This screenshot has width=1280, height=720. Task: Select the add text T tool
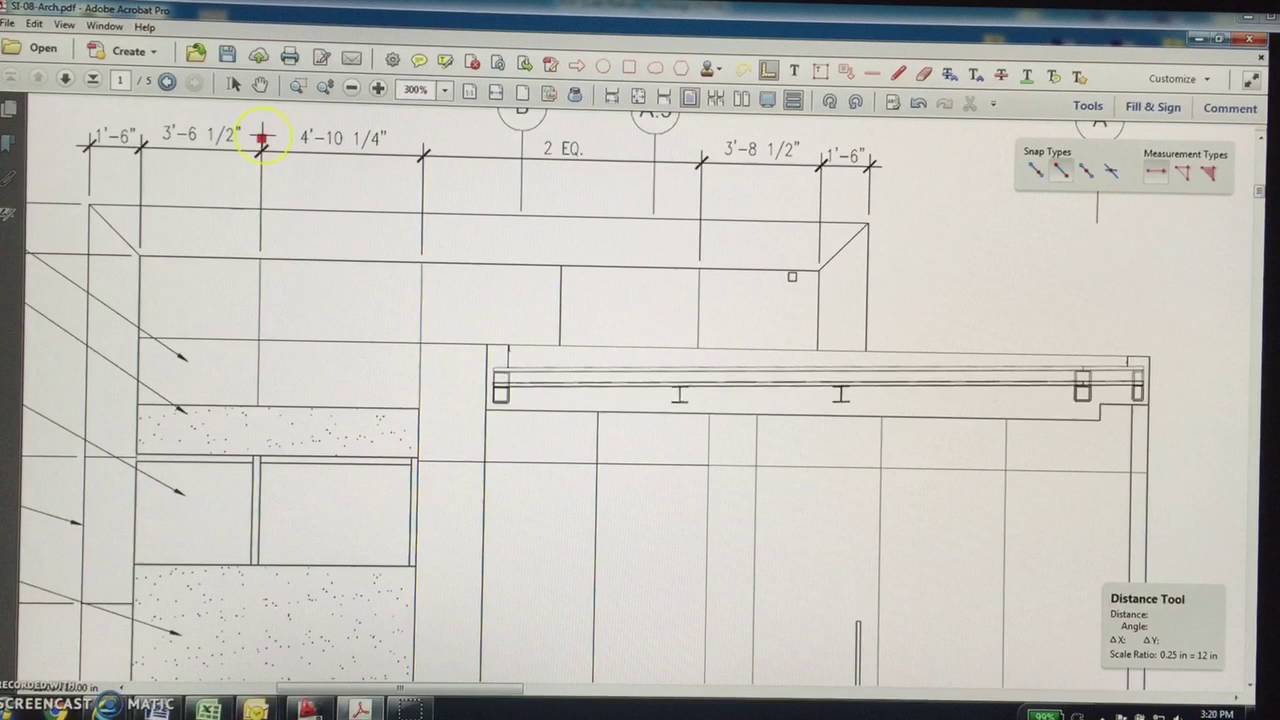click(x=794, y=71)
